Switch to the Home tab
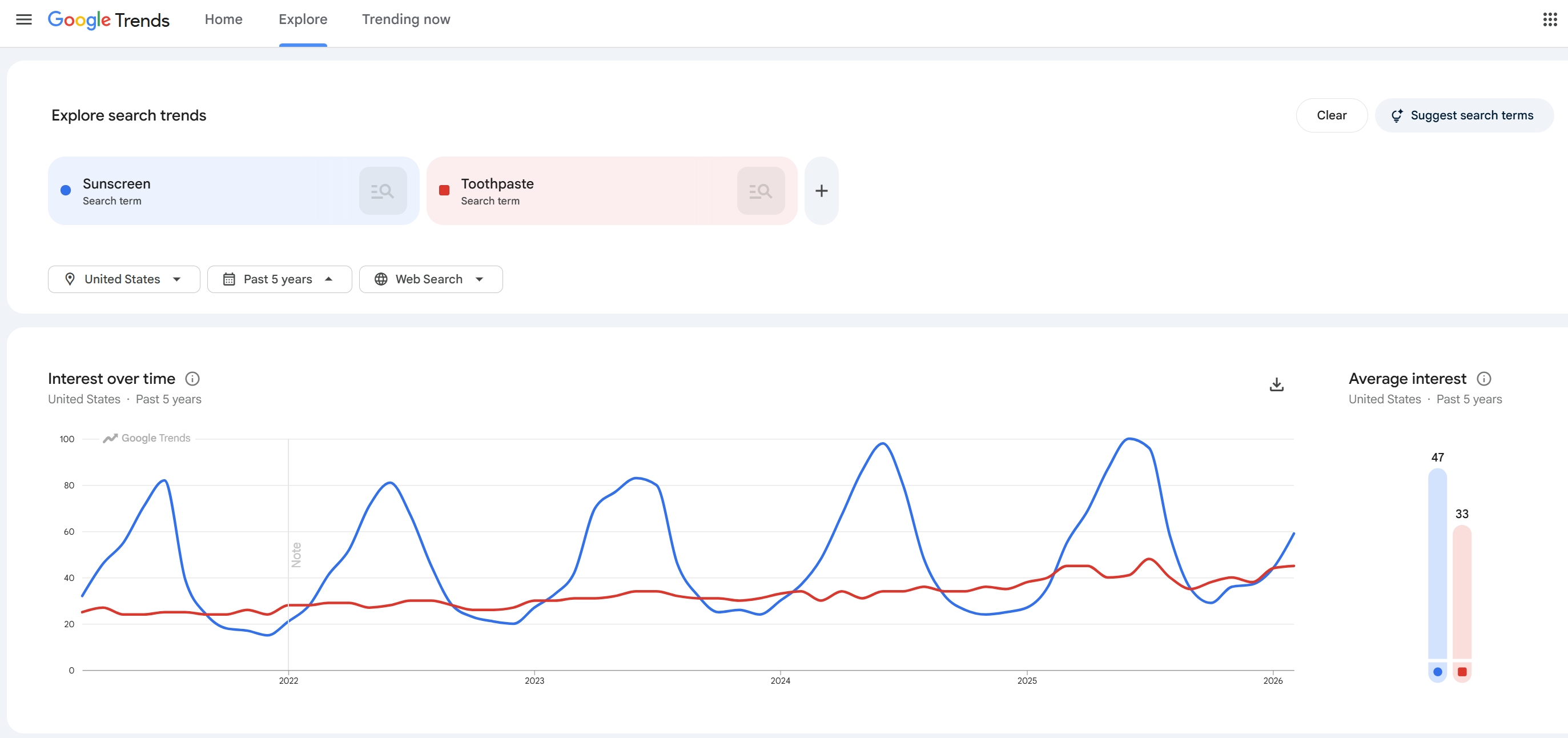The width and height of the screenshot is (1568, 738). tap(223, 19)
